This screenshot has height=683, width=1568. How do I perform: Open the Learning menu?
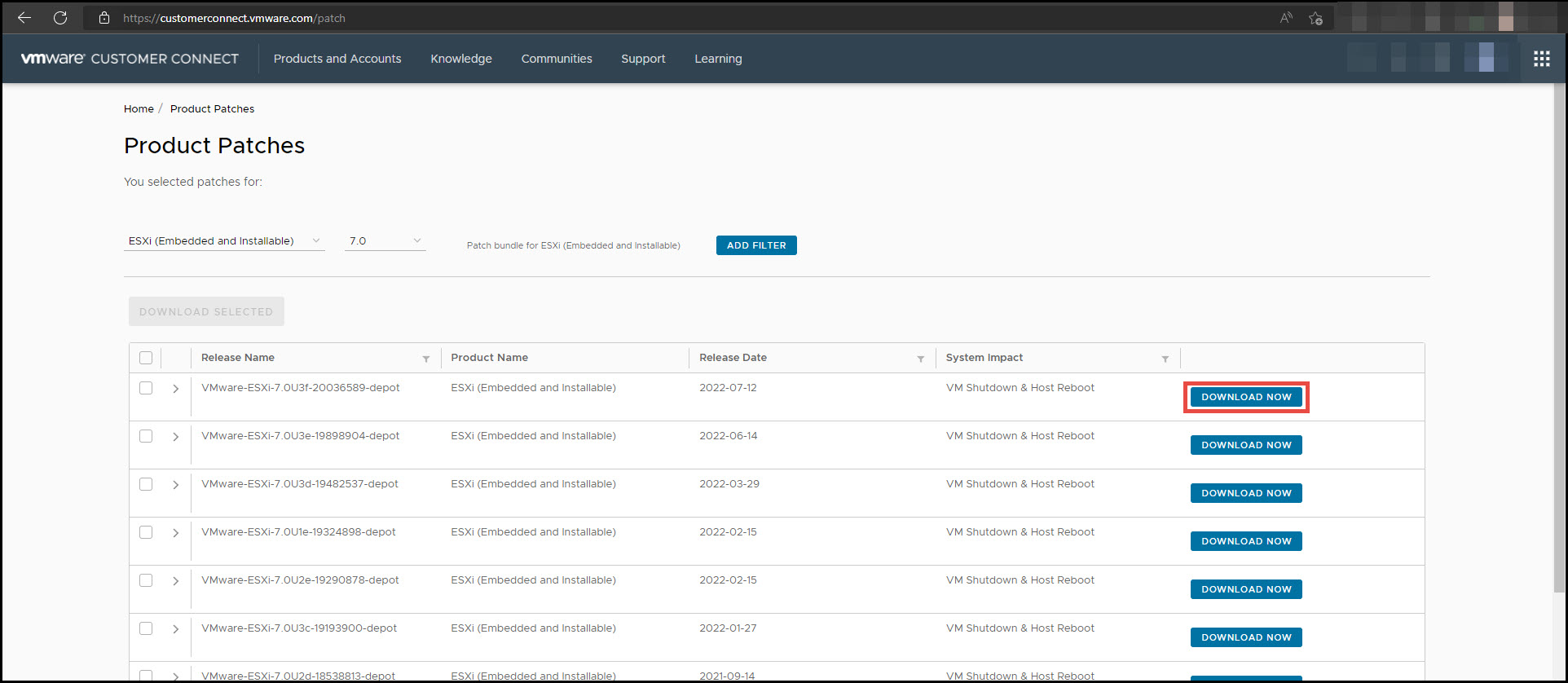pyautogui.click(x=718, y=59)
